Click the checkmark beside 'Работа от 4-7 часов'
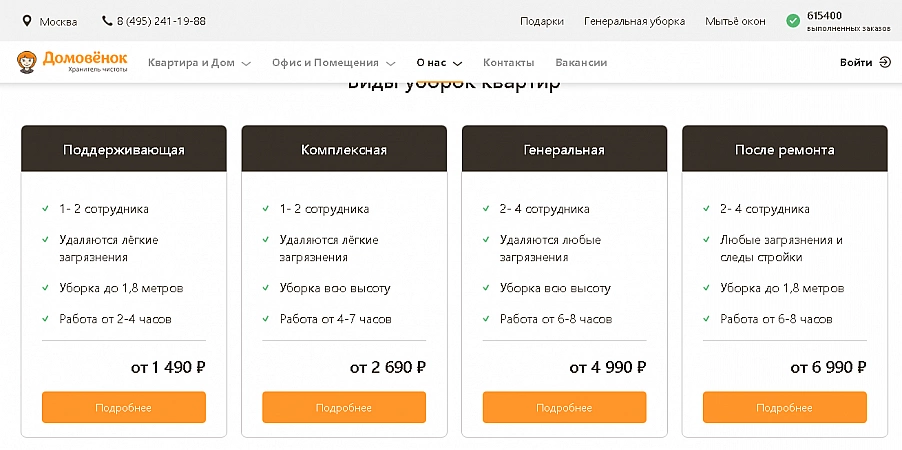Viewport: 902px width, 450px height. (266, 319)
